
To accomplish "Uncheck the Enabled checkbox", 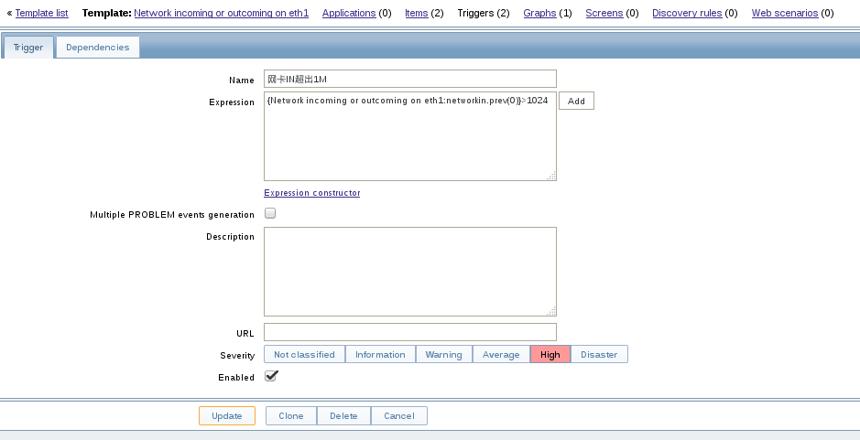I will coord(271,376).
